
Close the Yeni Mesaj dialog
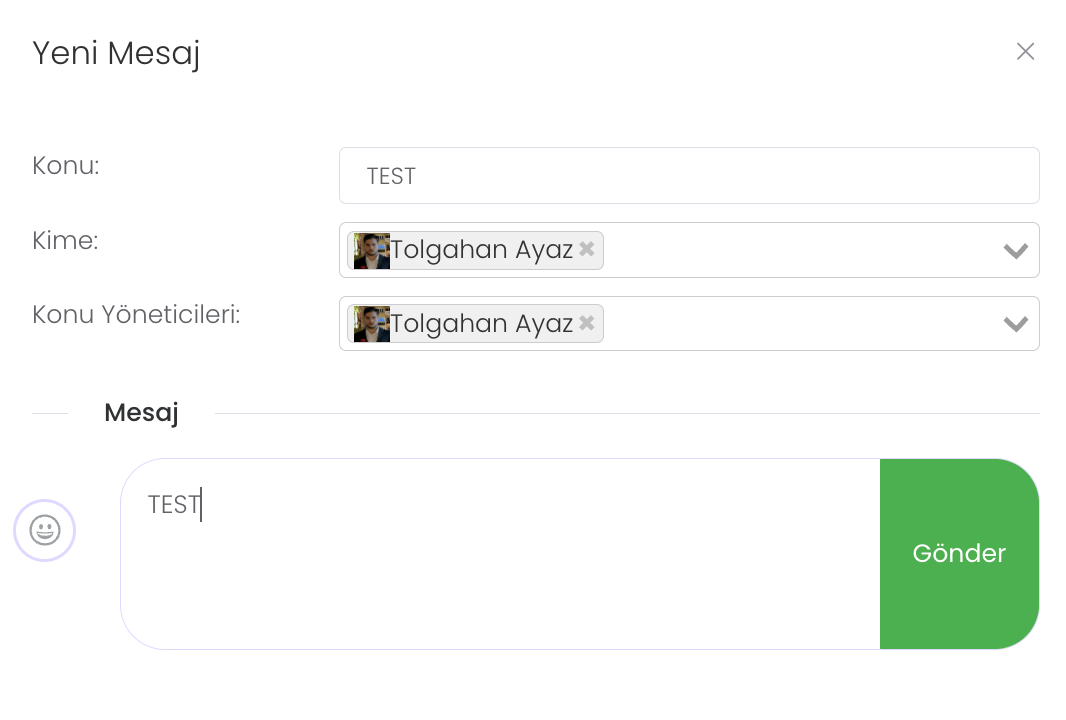tap(1025, 52)
